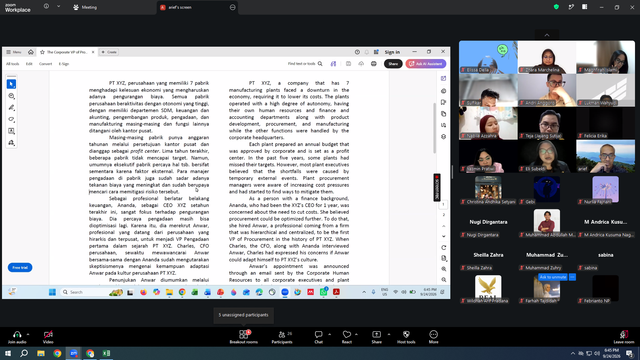Click the page number 1 box
640x360 pixels.
444,204
